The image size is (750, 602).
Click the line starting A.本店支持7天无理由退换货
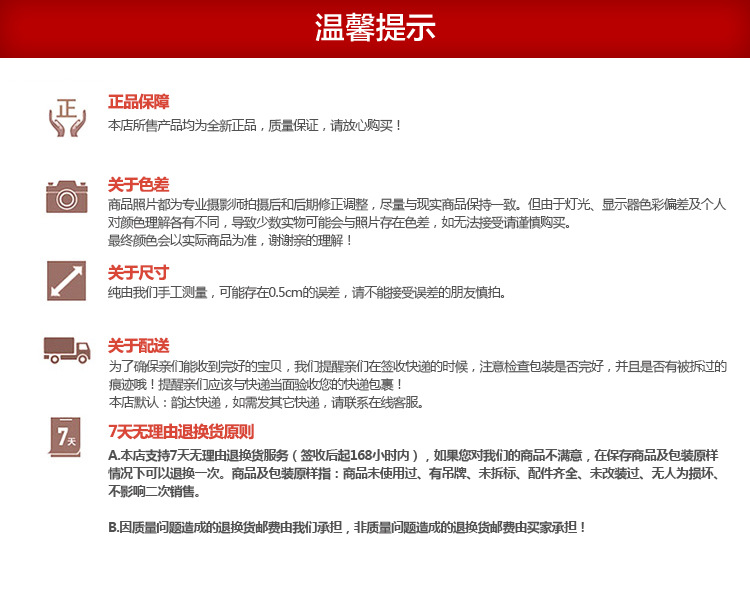[x=413, y=455]
